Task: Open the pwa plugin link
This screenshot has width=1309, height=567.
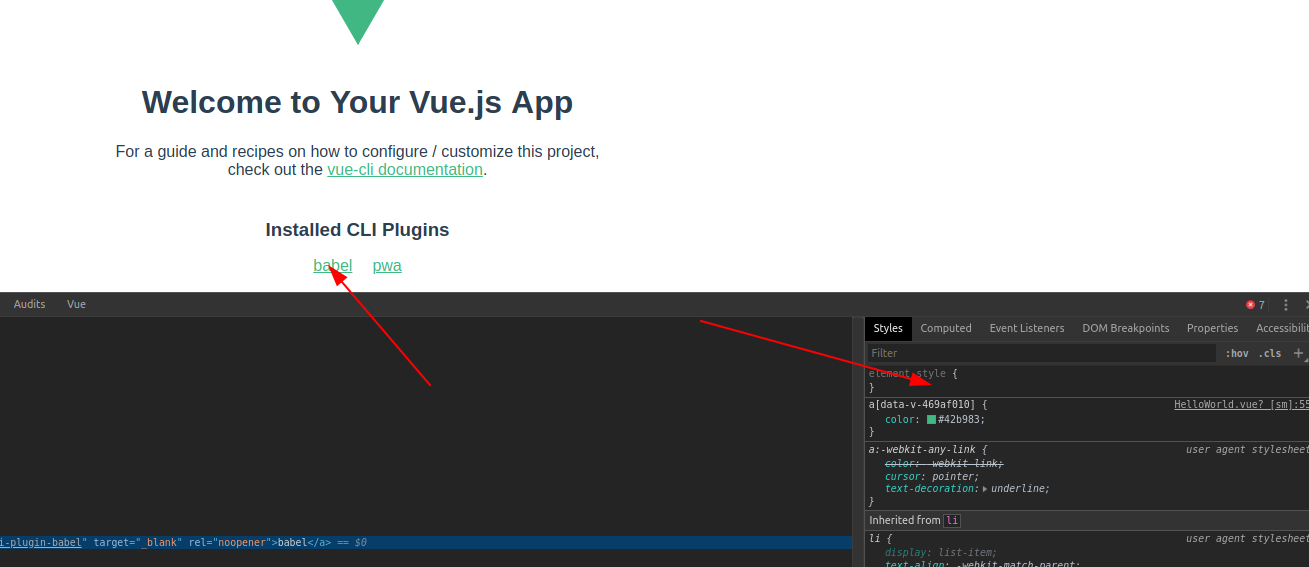Action: point(387,265)
